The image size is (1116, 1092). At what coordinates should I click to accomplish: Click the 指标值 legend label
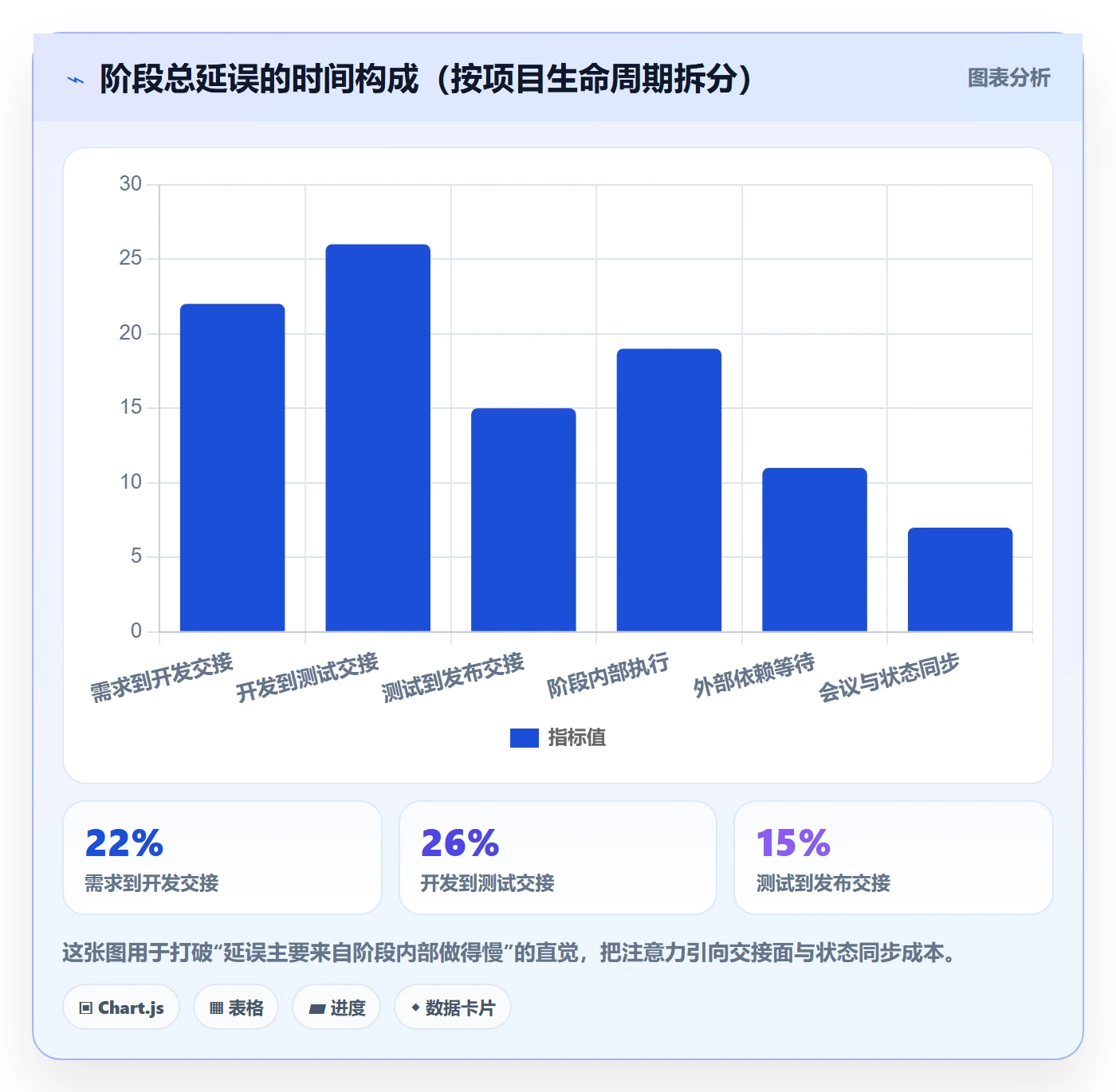click(x=577, y=738)
